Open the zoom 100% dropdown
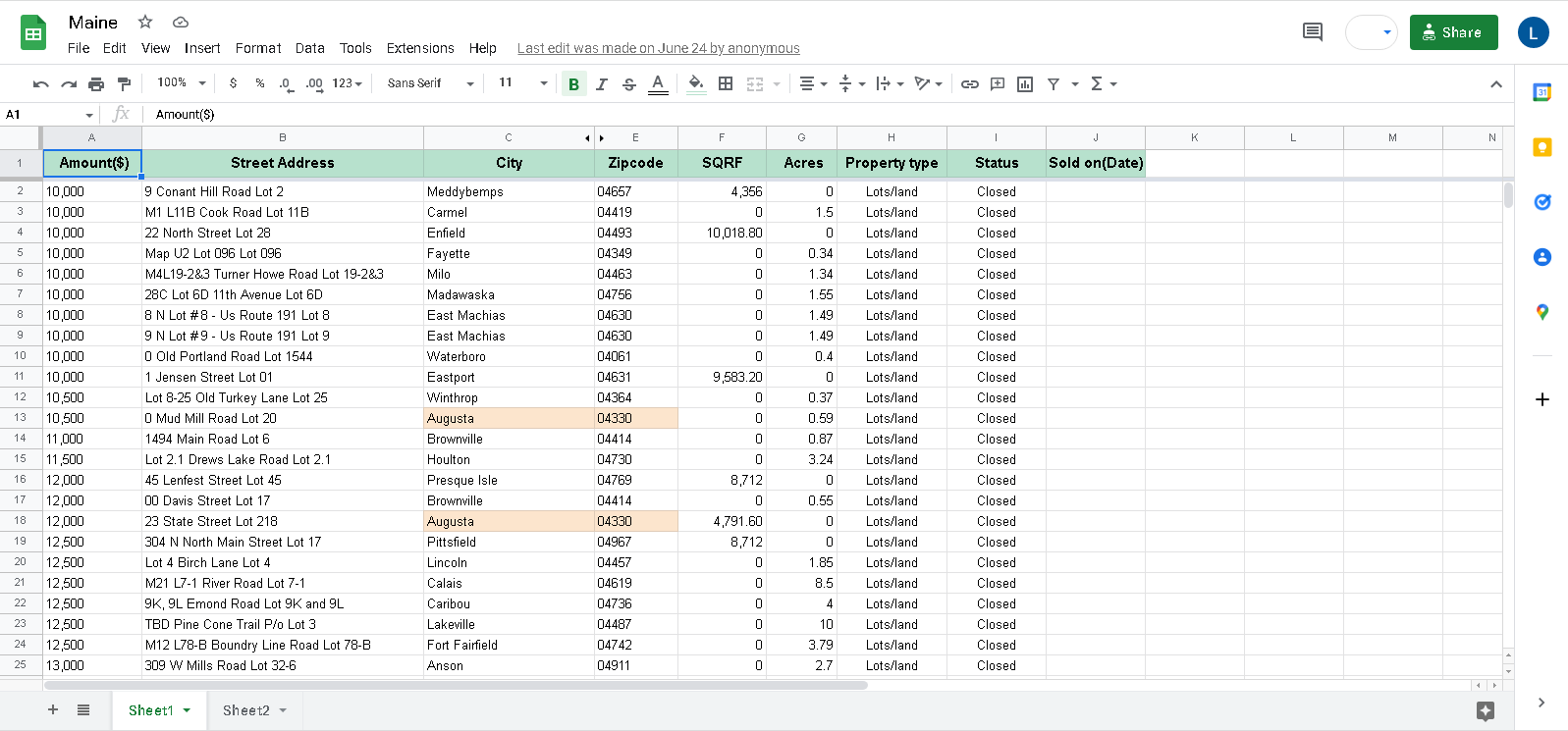The width and height of the screenshot is (1568, 731). (x=182, y=83)
